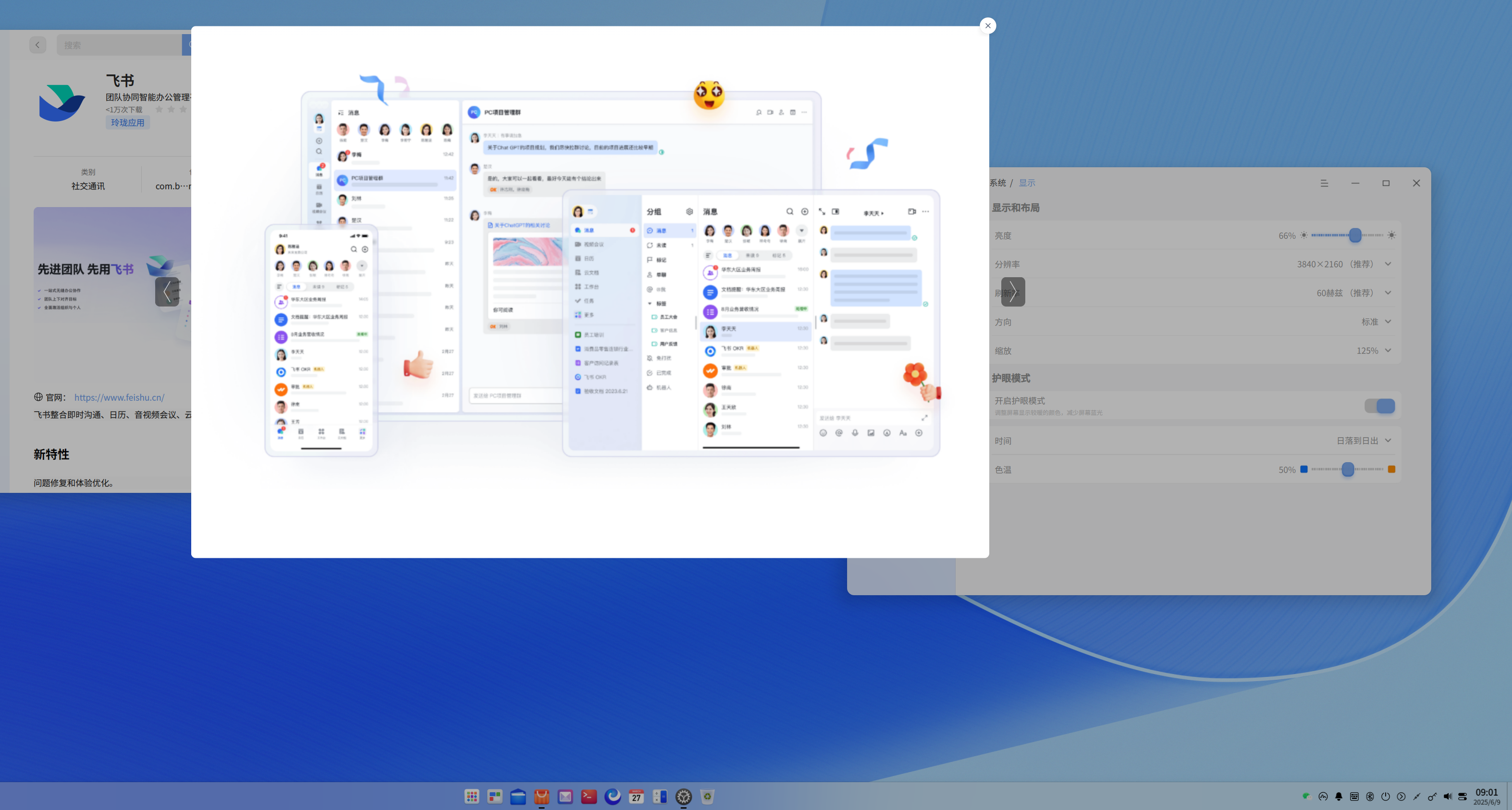Open Bluetooth settings in the tray
Screen dimensions: 1512x810
(x=1370, y=797)
